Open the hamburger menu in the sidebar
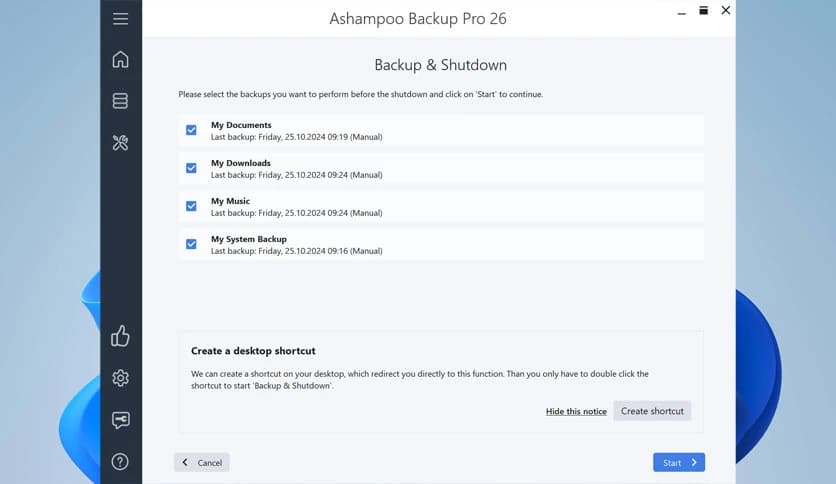The image size is (836, 484). tap(120, 19)
